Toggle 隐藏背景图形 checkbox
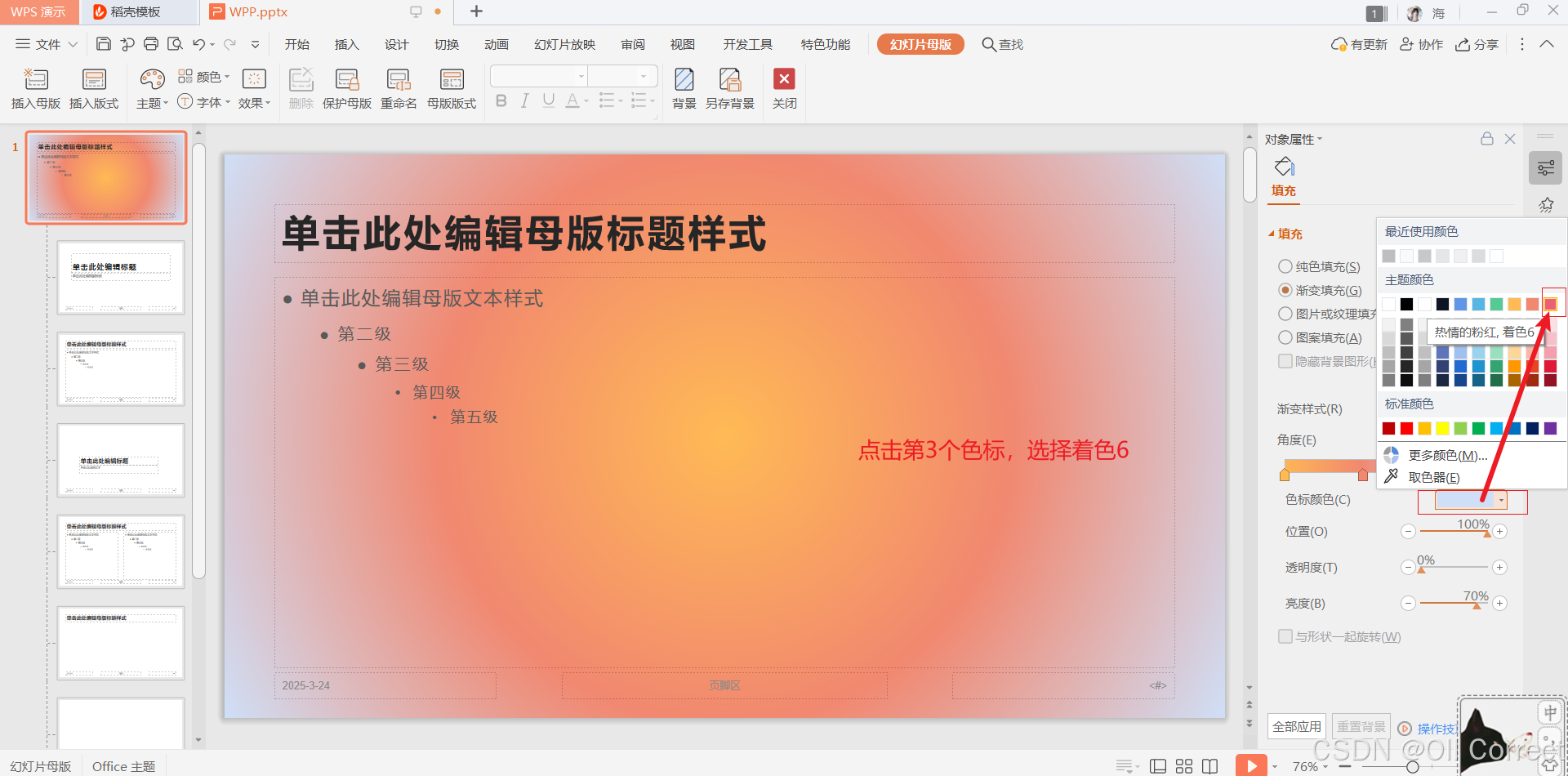This screenshot has height=776, width=1568. (1285, 361)
